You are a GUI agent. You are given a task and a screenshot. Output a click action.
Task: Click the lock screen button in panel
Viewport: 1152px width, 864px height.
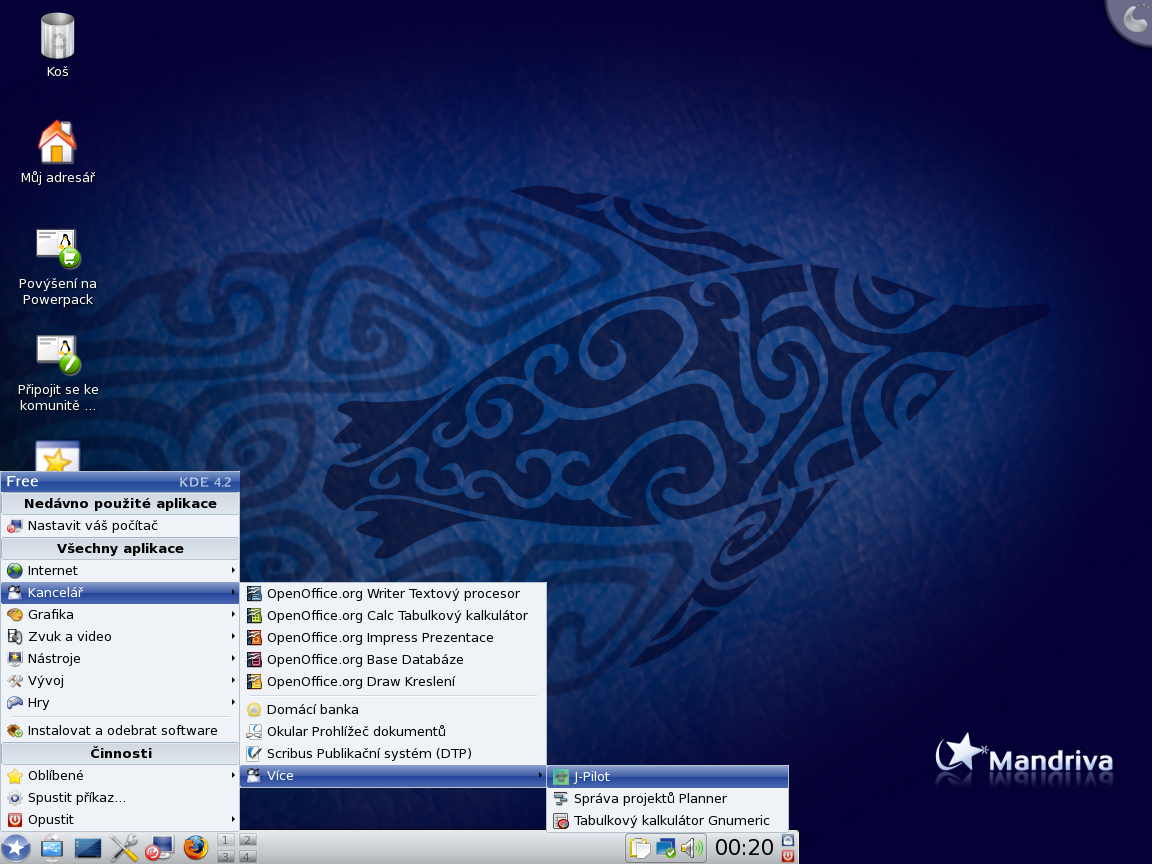(788, 840)
